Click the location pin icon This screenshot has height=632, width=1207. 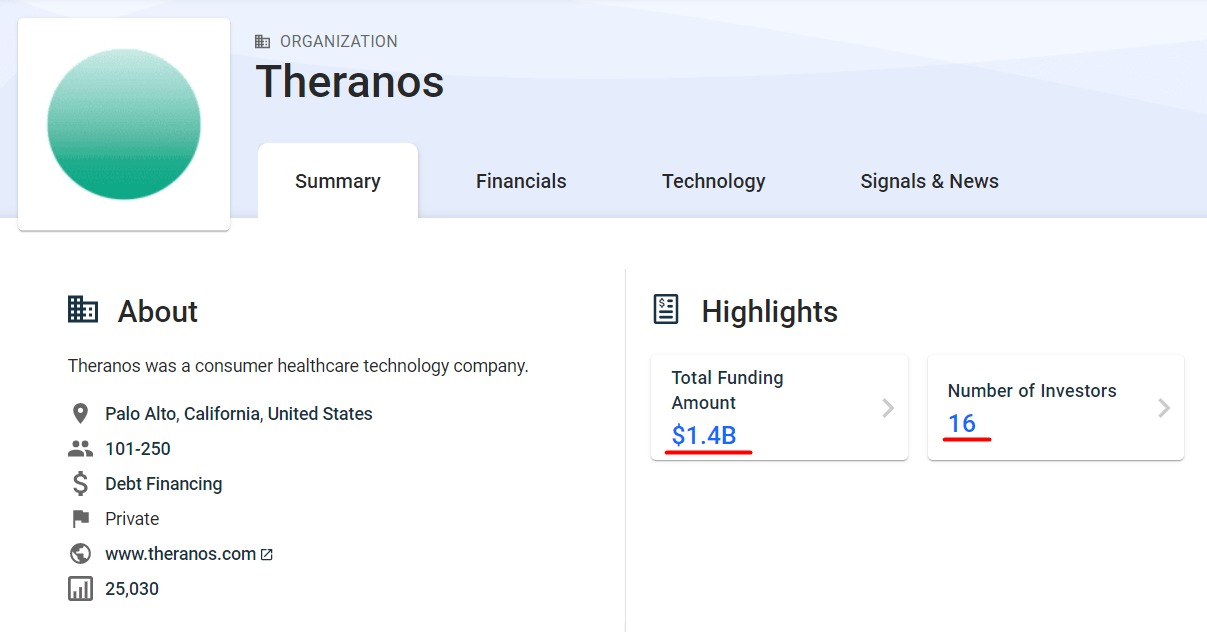(80, 414)
